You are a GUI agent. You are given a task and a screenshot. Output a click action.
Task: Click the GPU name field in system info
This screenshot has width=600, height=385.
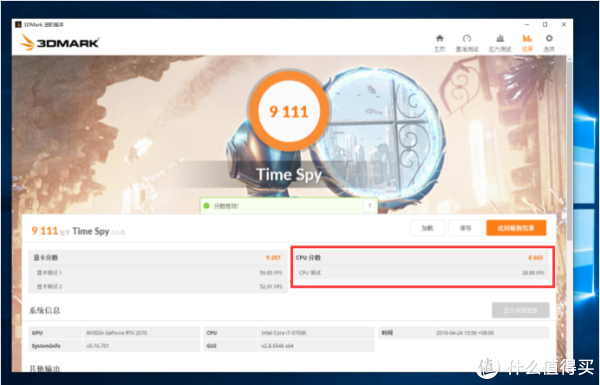[141, 333]
